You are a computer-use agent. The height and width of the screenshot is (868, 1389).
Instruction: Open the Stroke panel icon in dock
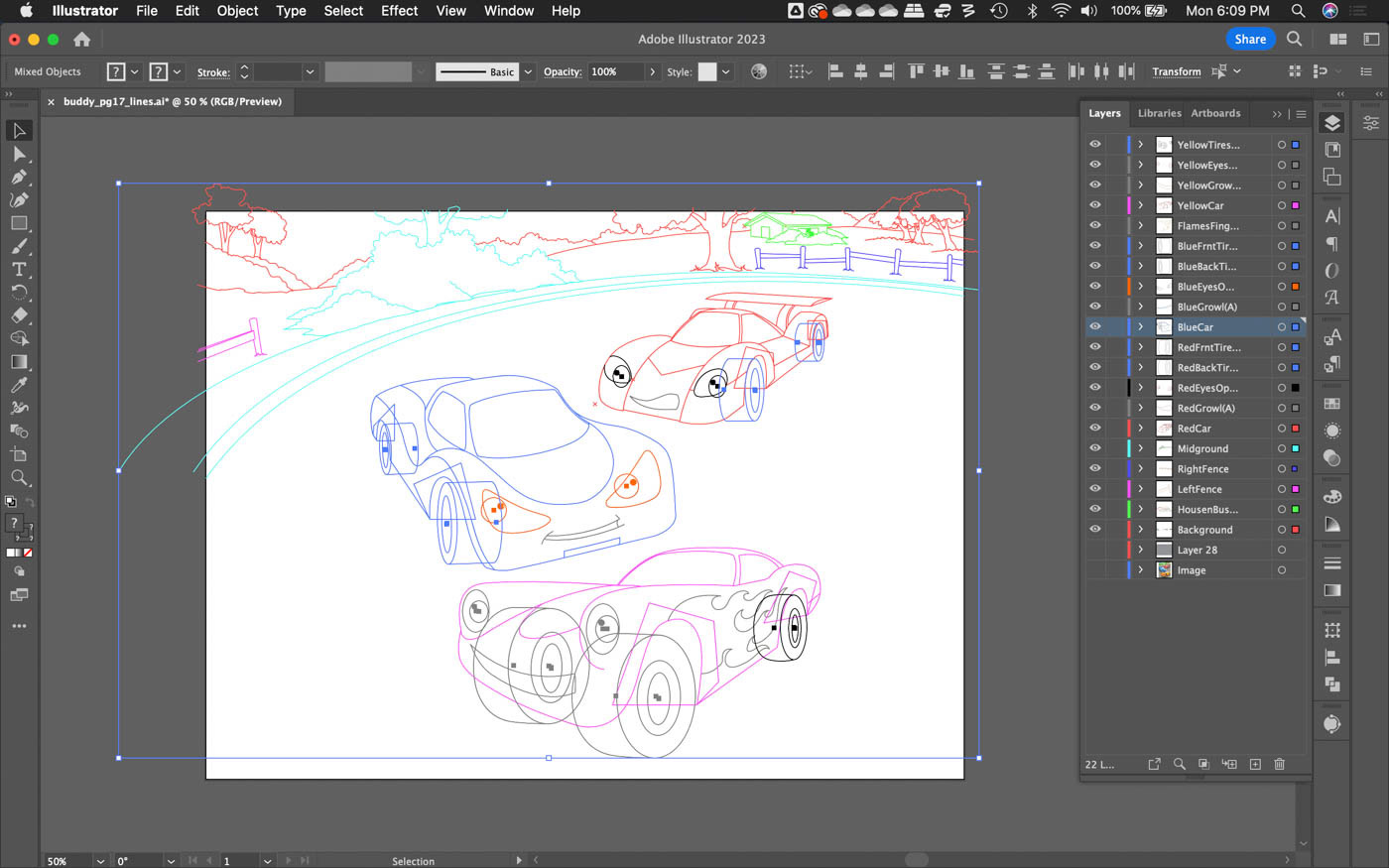click(x=1332, y=563)
